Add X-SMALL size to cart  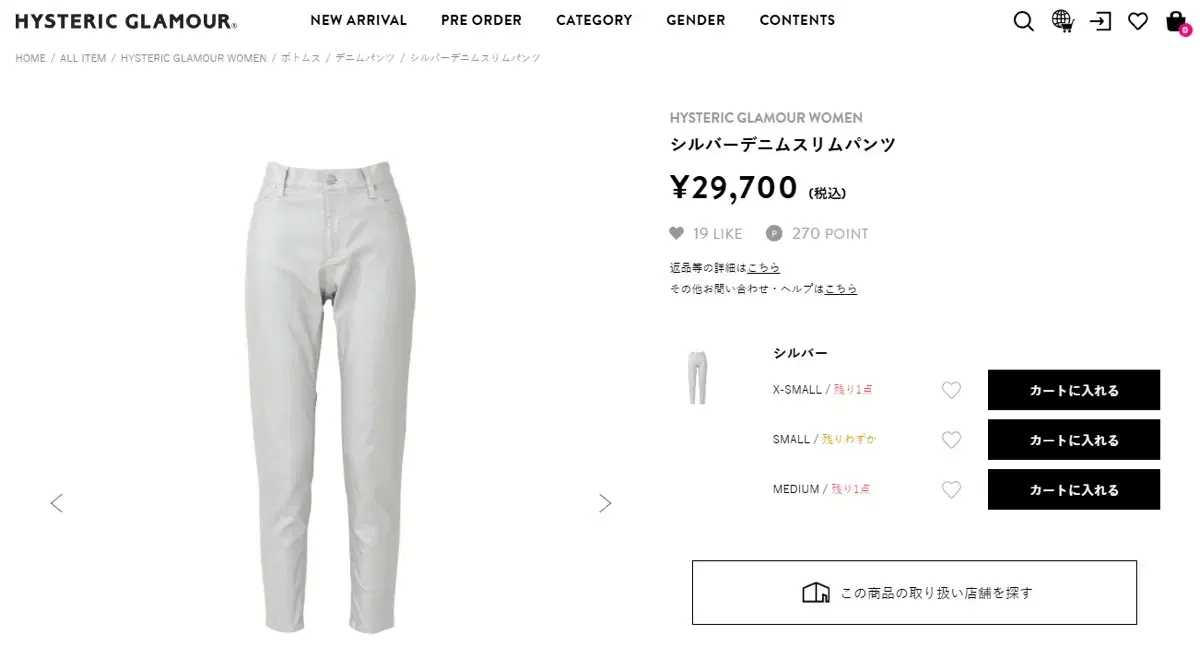(1074, 390)
